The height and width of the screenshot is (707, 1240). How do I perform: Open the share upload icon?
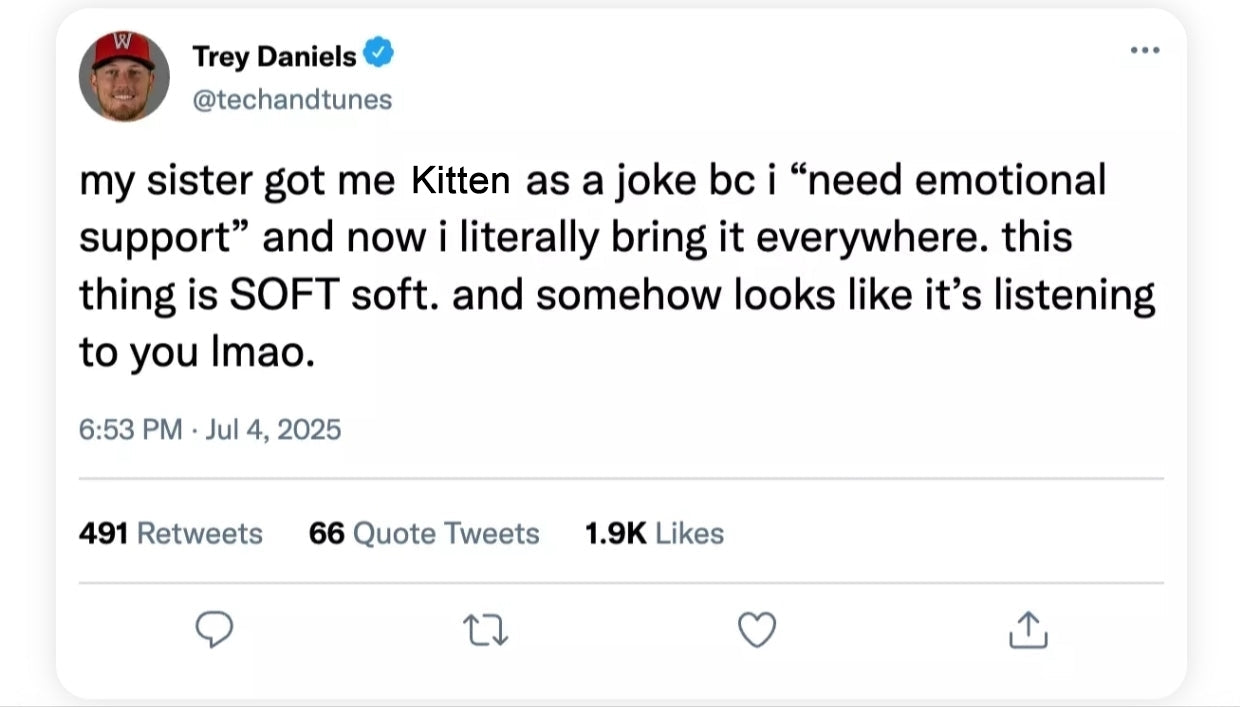pos(1027,630)
